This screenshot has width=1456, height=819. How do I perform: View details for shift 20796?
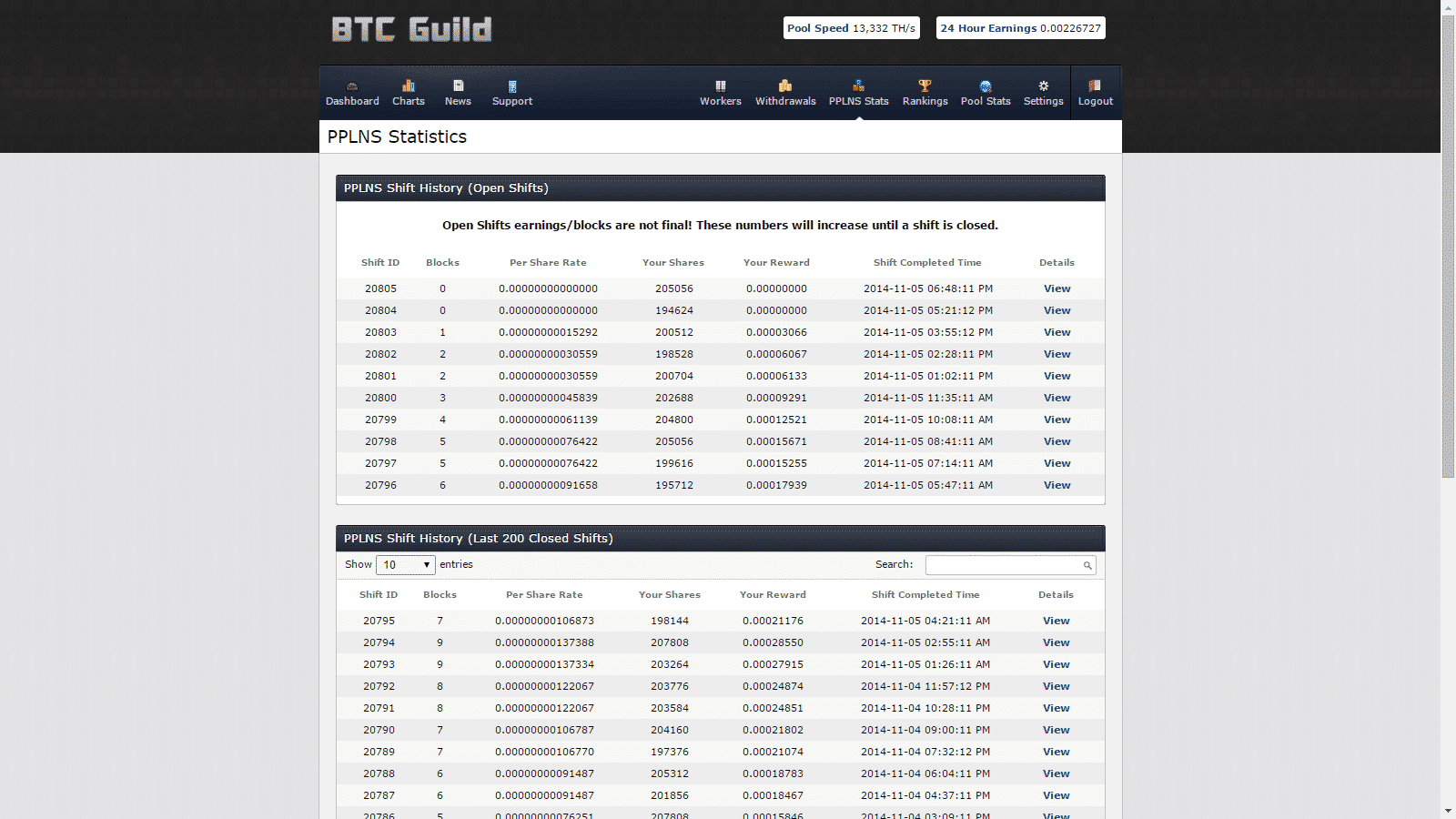click(x=1057, y=485)
